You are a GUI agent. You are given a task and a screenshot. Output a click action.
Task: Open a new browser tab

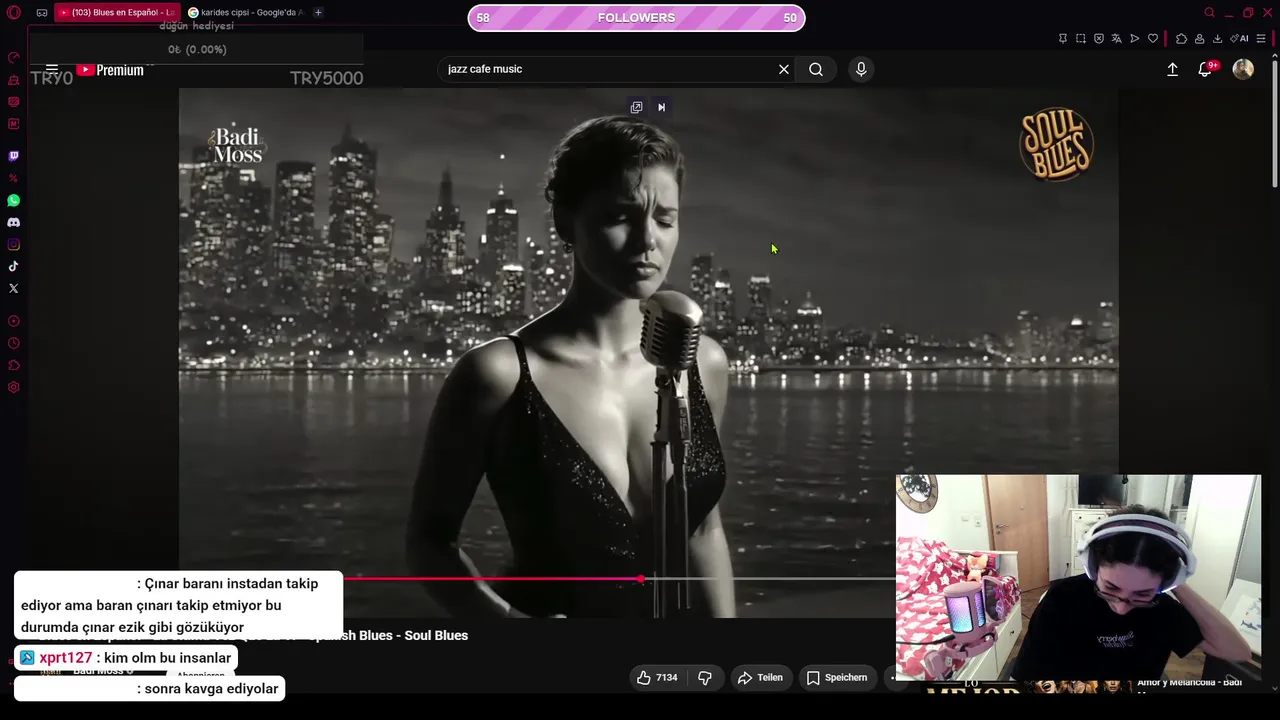coord(318,13)
